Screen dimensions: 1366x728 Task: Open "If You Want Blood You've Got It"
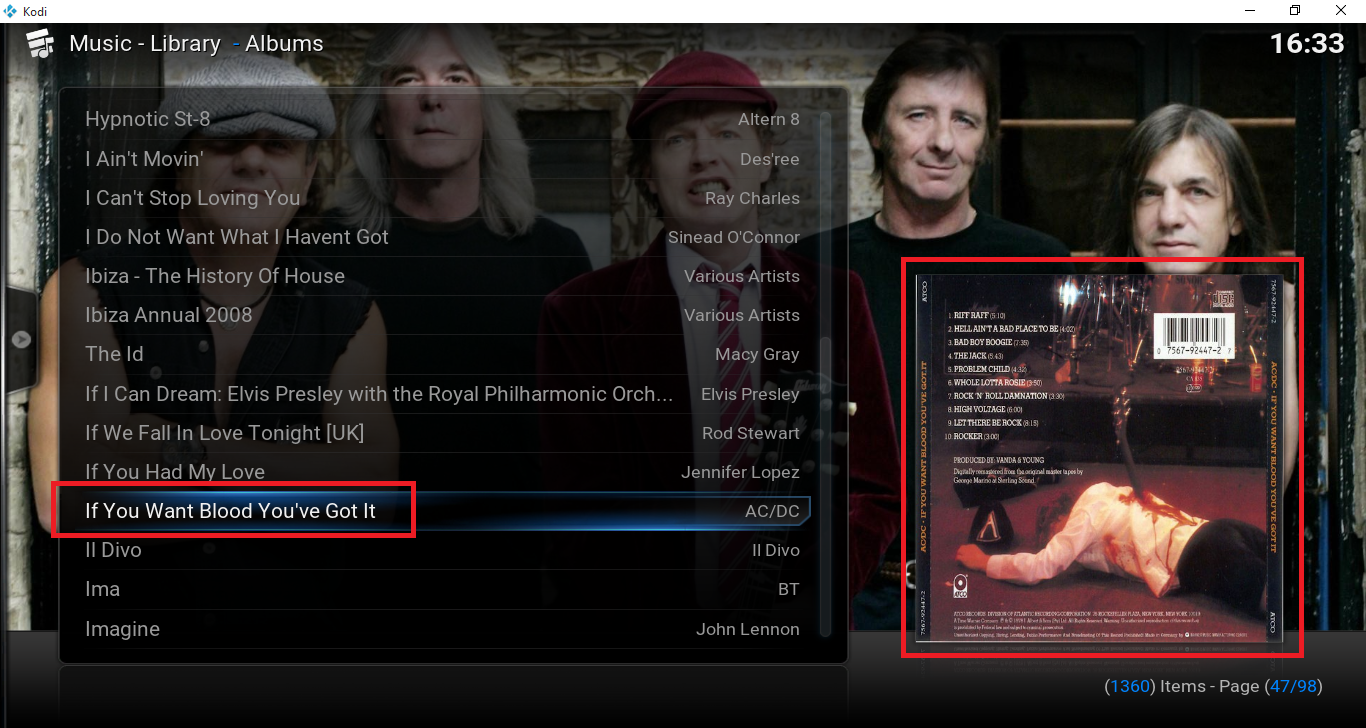click(231, 510)
